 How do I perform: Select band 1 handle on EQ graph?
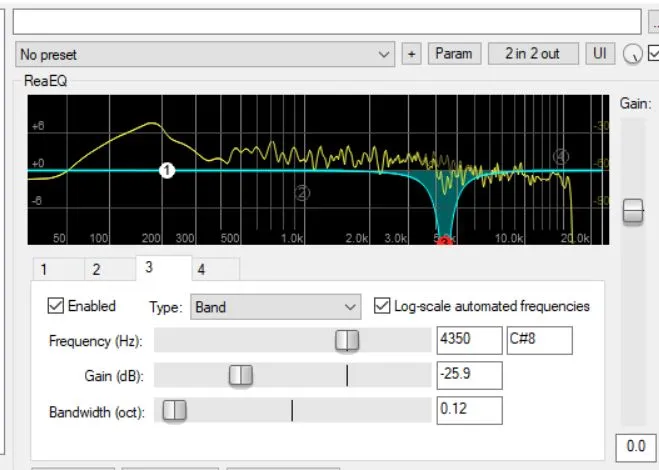click(x=167, y=171)
